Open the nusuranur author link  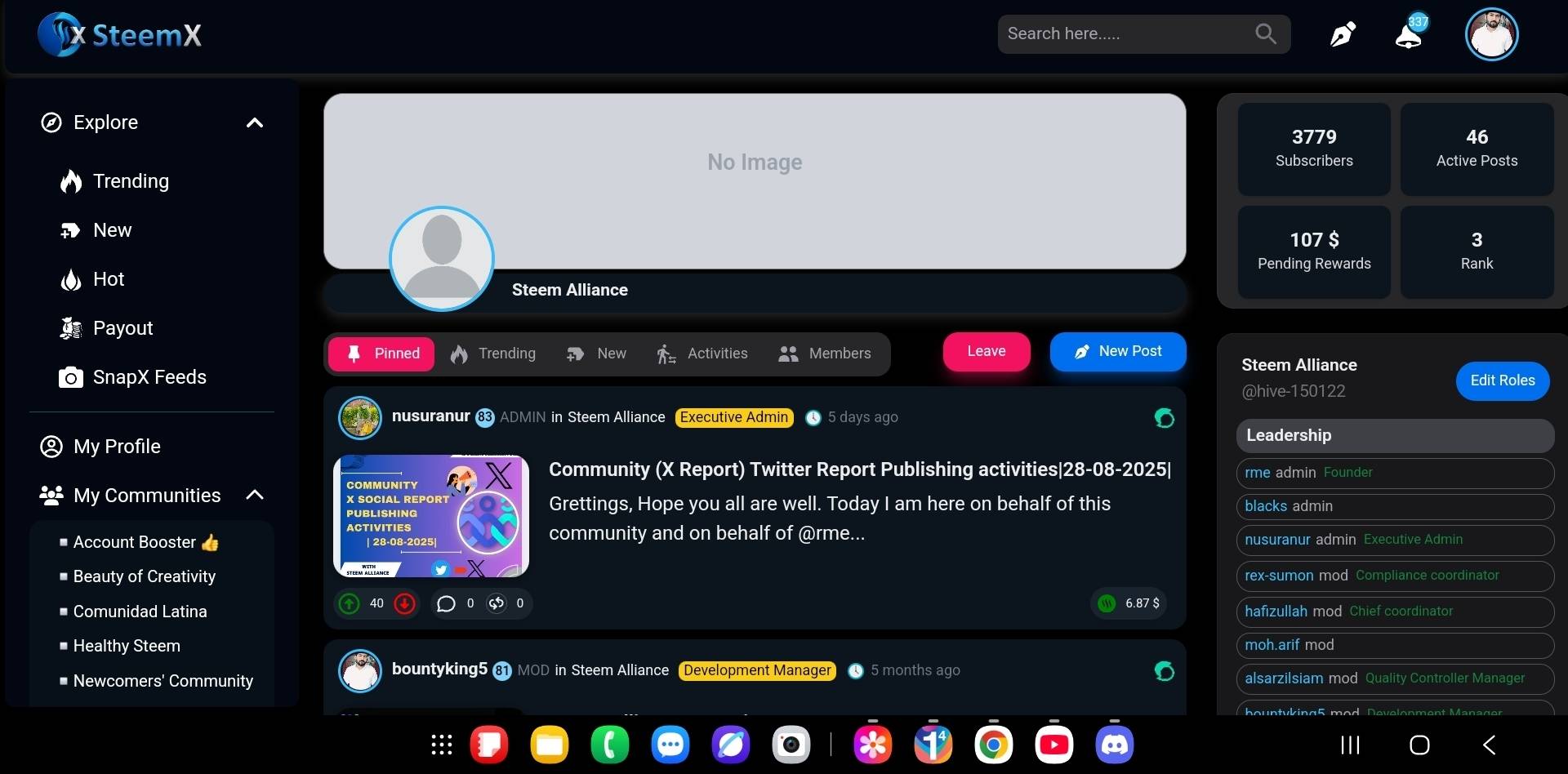430,416
